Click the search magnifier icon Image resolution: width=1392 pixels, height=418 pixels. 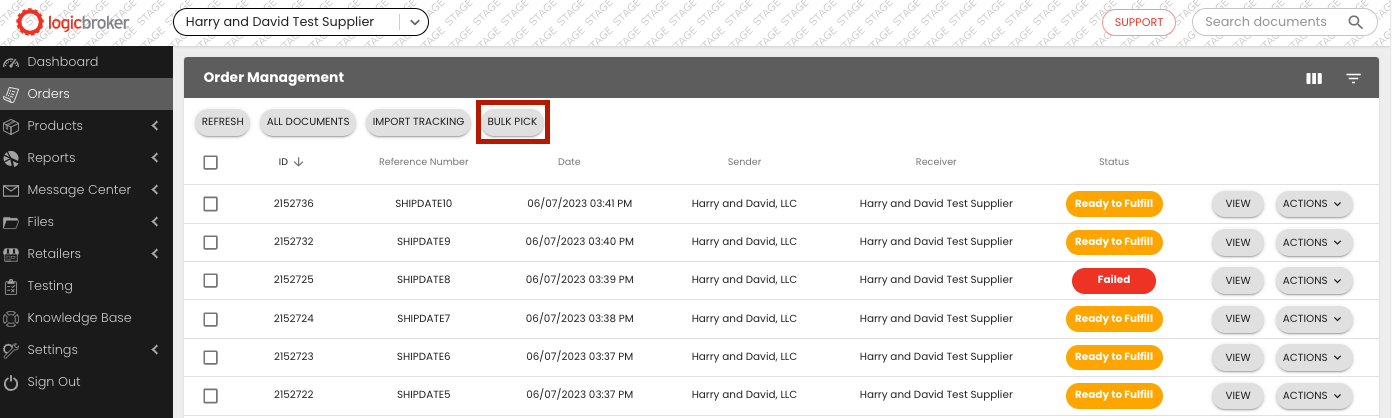[x=1356, y=22]
